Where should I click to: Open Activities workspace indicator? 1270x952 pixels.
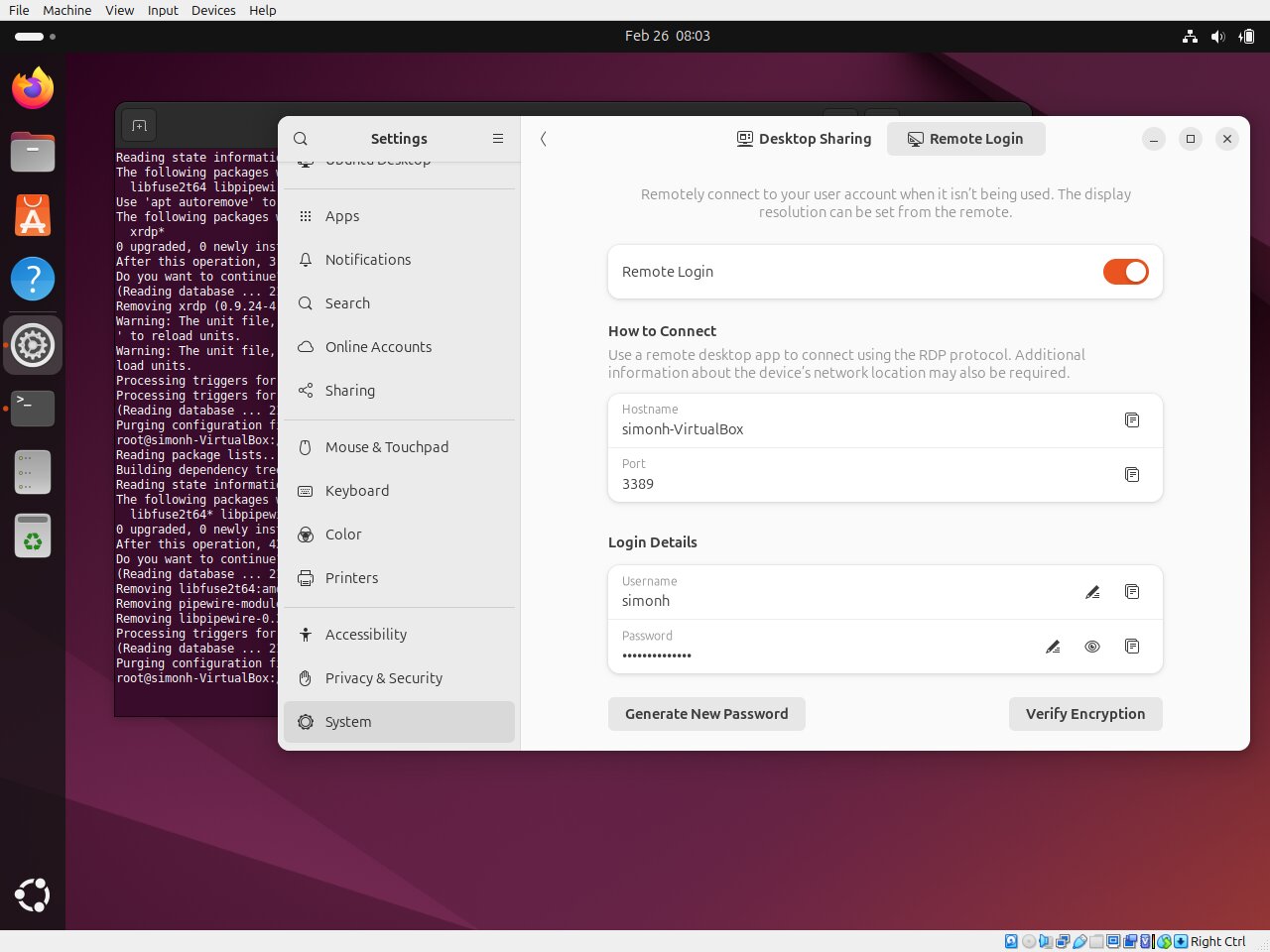pyautogui.click(x=36, y=37)
